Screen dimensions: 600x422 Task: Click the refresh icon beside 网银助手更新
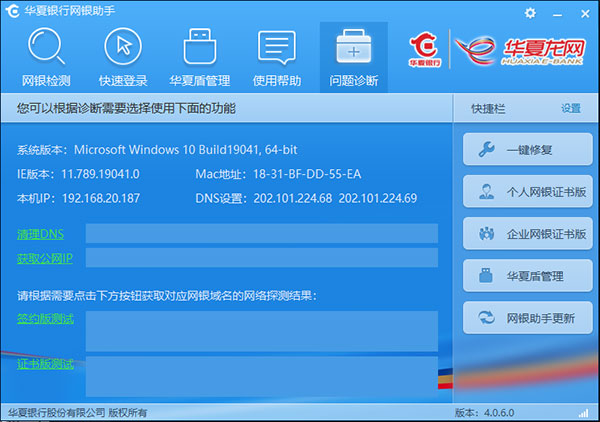pyautogui.click(x=486, y=318)
